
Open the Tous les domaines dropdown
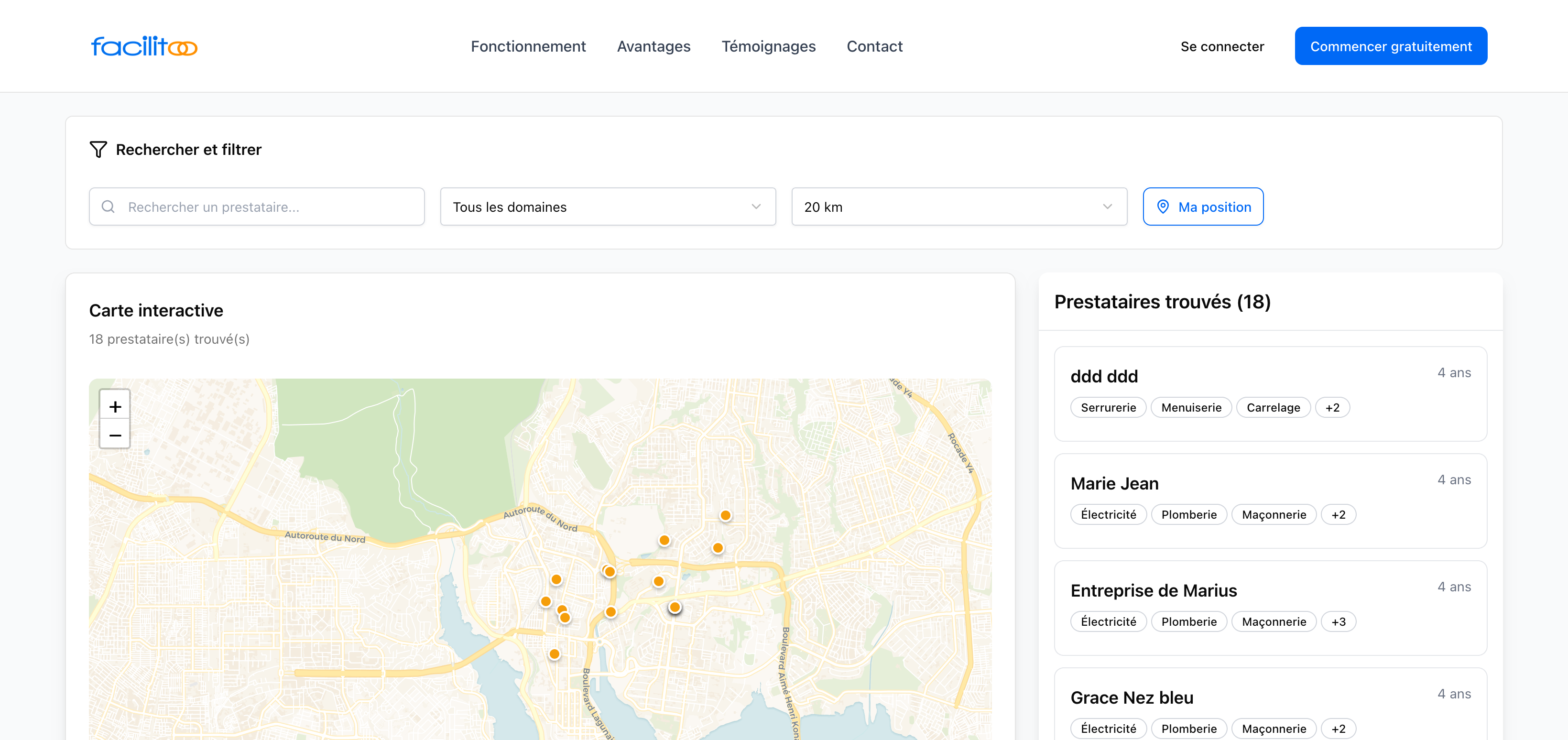coord(608,207)
